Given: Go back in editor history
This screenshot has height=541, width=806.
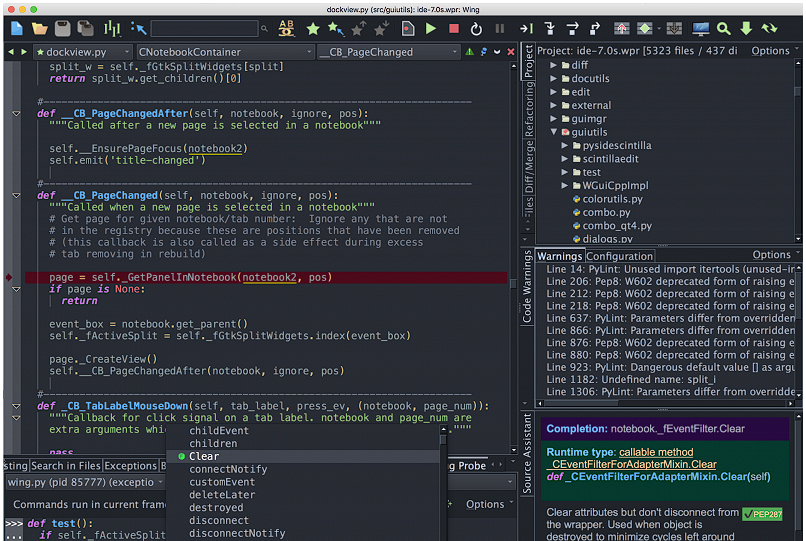Looking at the screenshot, I should 11,52.
